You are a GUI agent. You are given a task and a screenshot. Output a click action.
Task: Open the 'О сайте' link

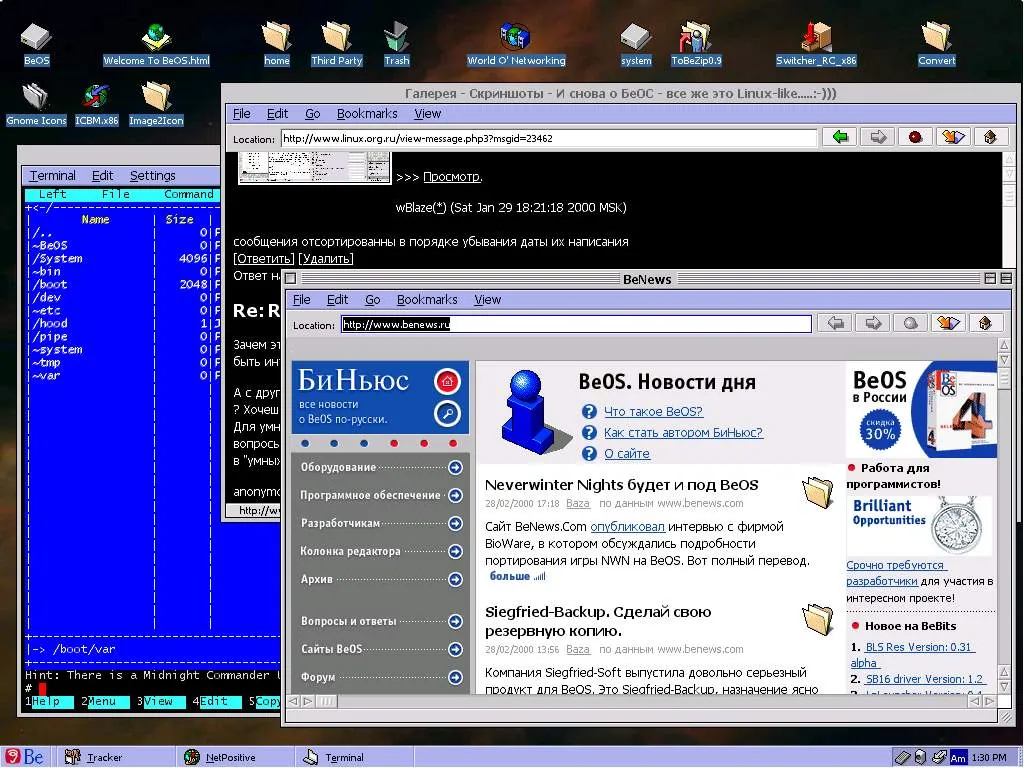tap(627, 453)
